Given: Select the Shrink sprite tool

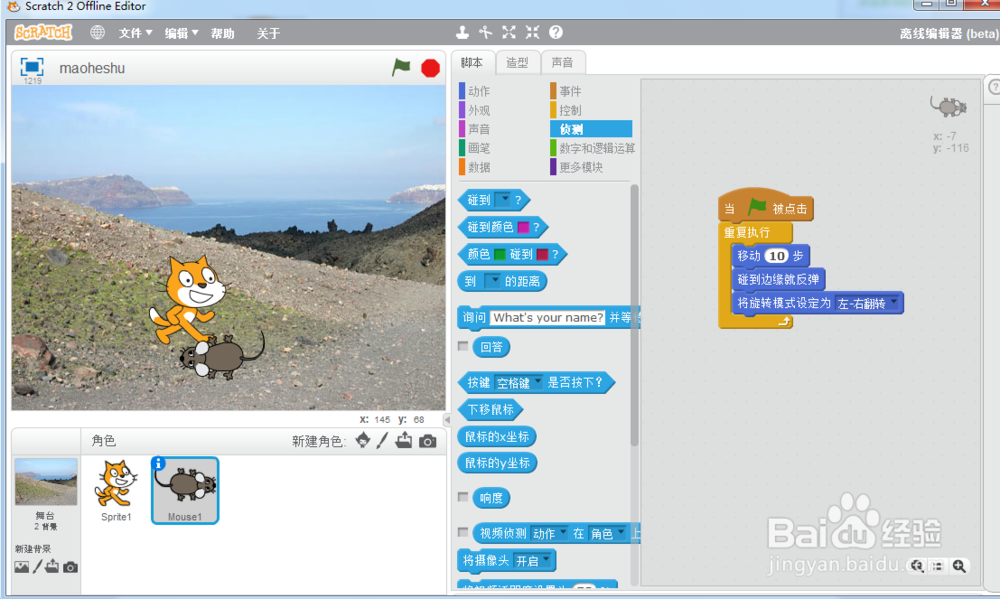Looking at the screenshot, I should coord(533,32).
